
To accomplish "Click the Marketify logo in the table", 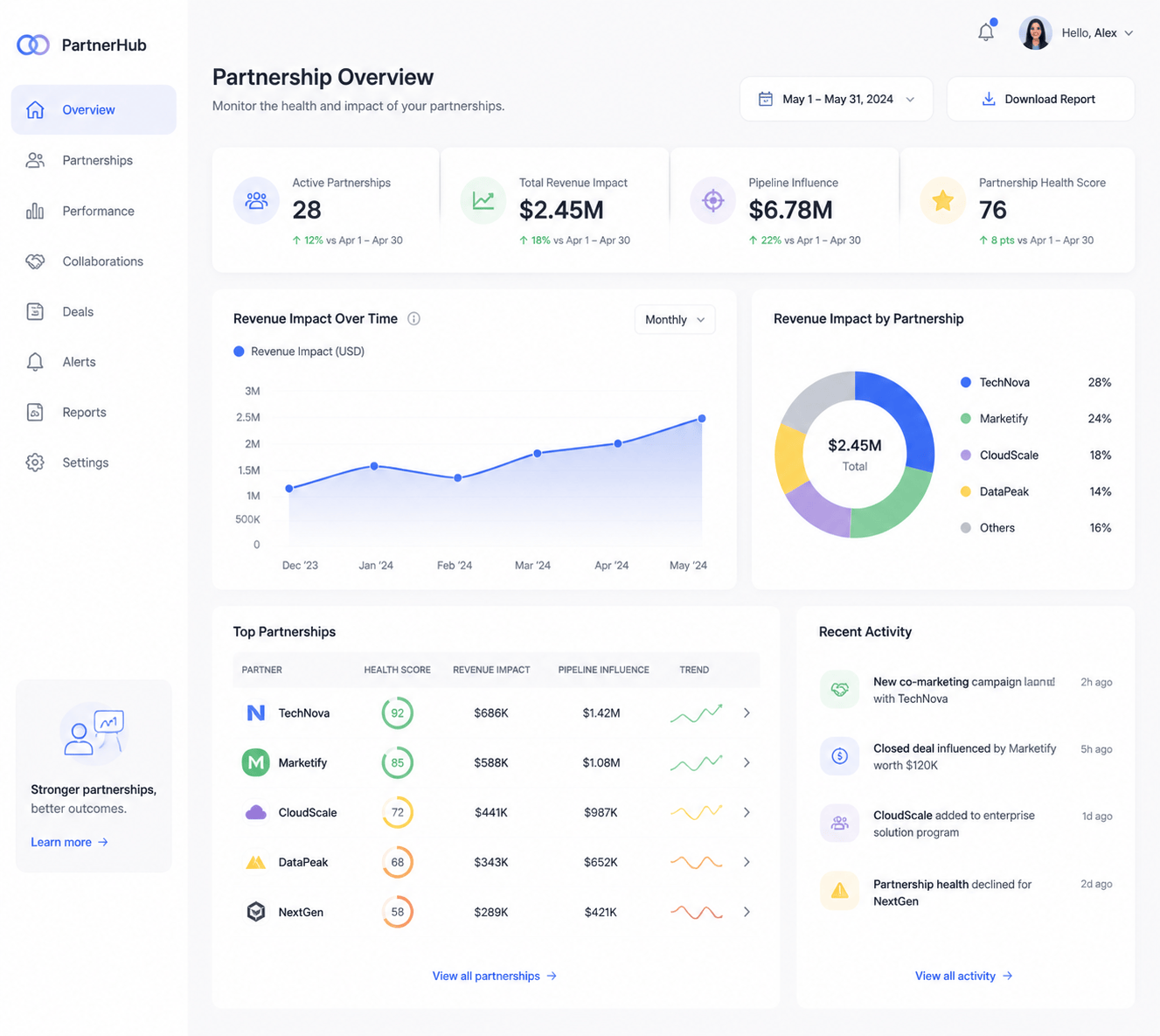I will point(256,762).
